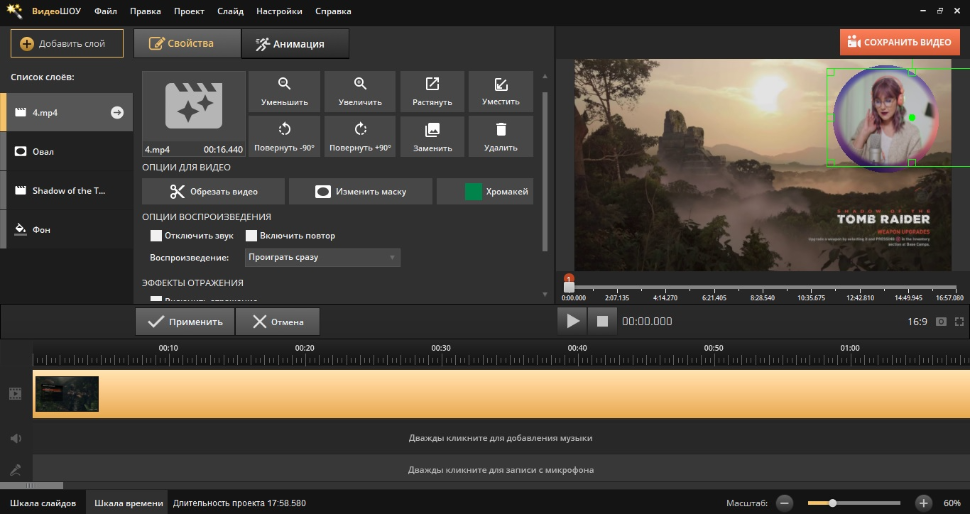Viewport: 970px width, 514px height.
Task: Click the webcam overlay in preview
Action: pyautogui.click(x=885, y=118)
